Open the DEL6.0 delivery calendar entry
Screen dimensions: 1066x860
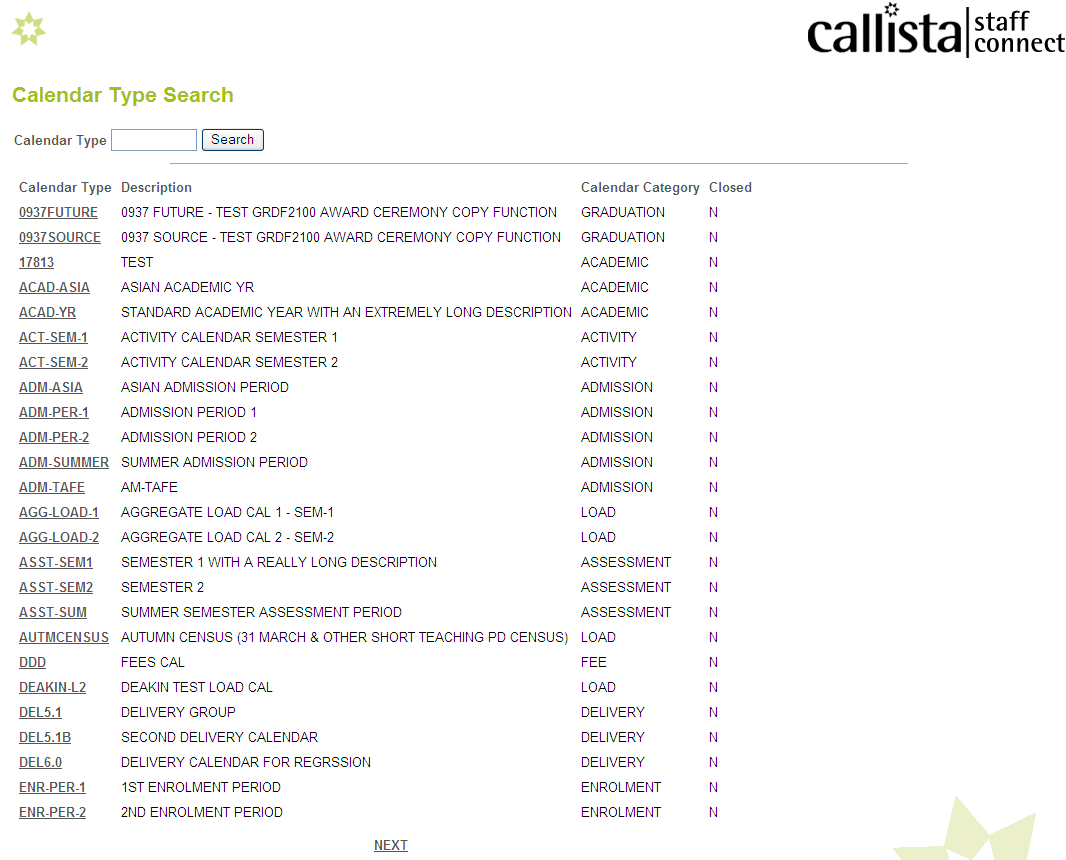[40, 762]
